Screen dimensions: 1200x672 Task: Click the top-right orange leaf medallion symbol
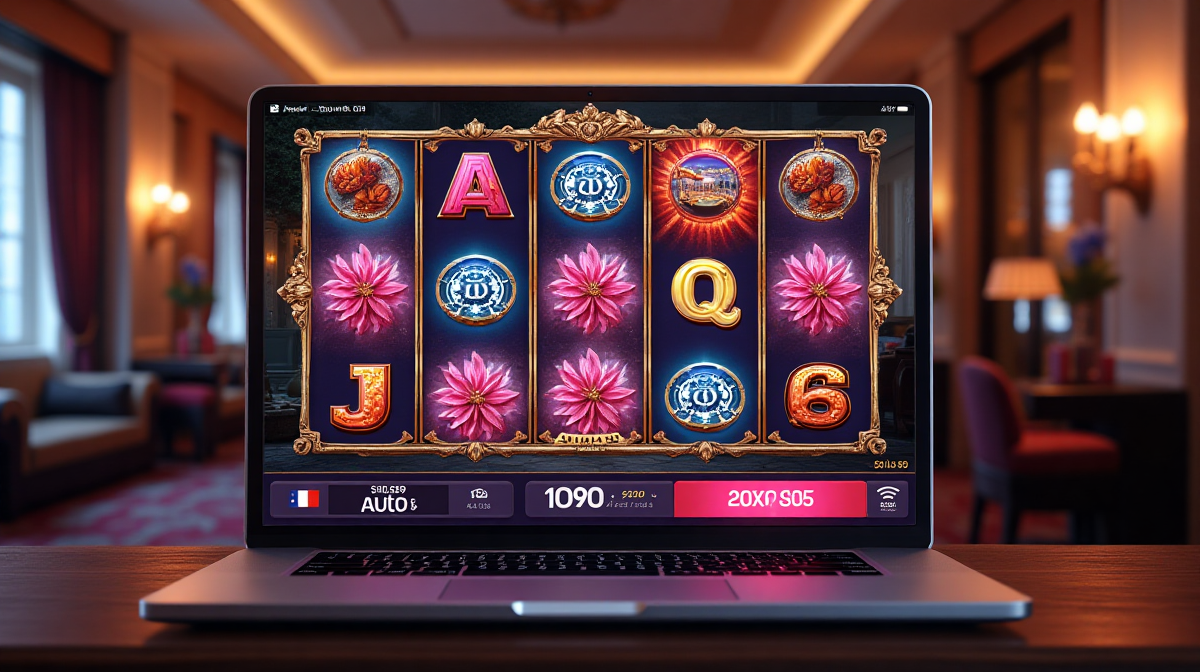pos(818,185)
